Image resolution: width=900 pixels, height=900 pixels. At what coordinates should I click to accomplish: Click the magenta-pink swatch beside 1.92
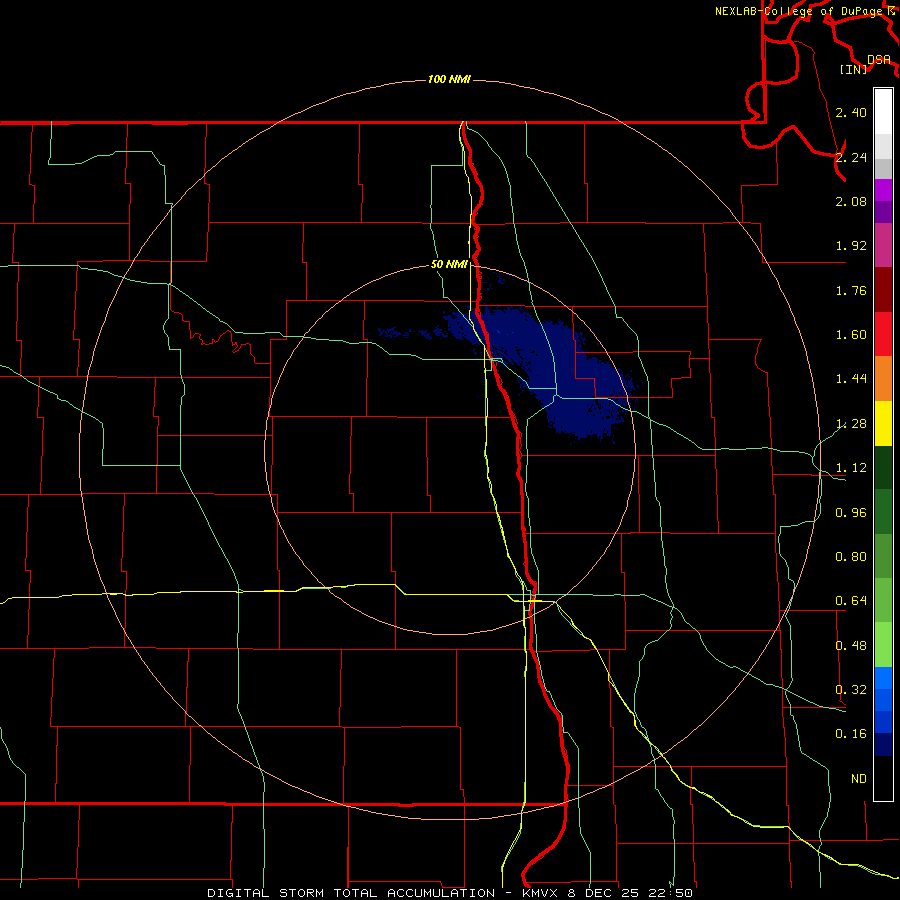tap(883, 245)
